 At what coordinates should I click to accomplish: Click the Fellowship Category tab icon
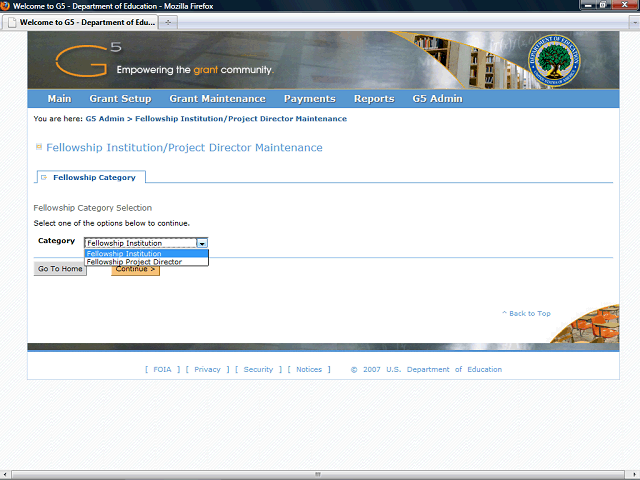click(x=44, y=178)
